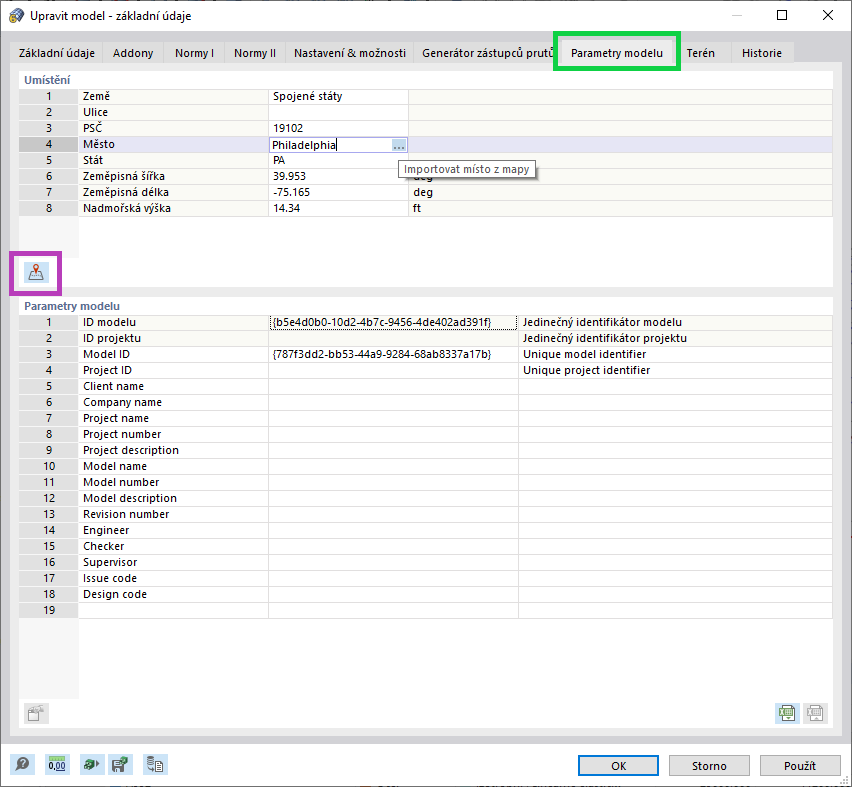
Task: Confirm with the OK button
Action: click(618, 765)
